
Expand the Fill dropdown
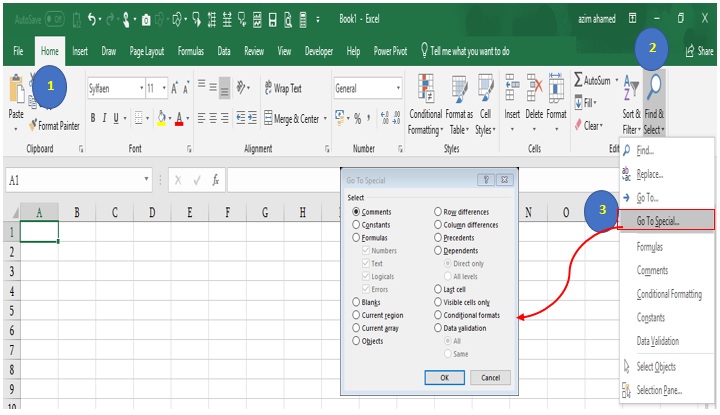[x=595, y=102]
